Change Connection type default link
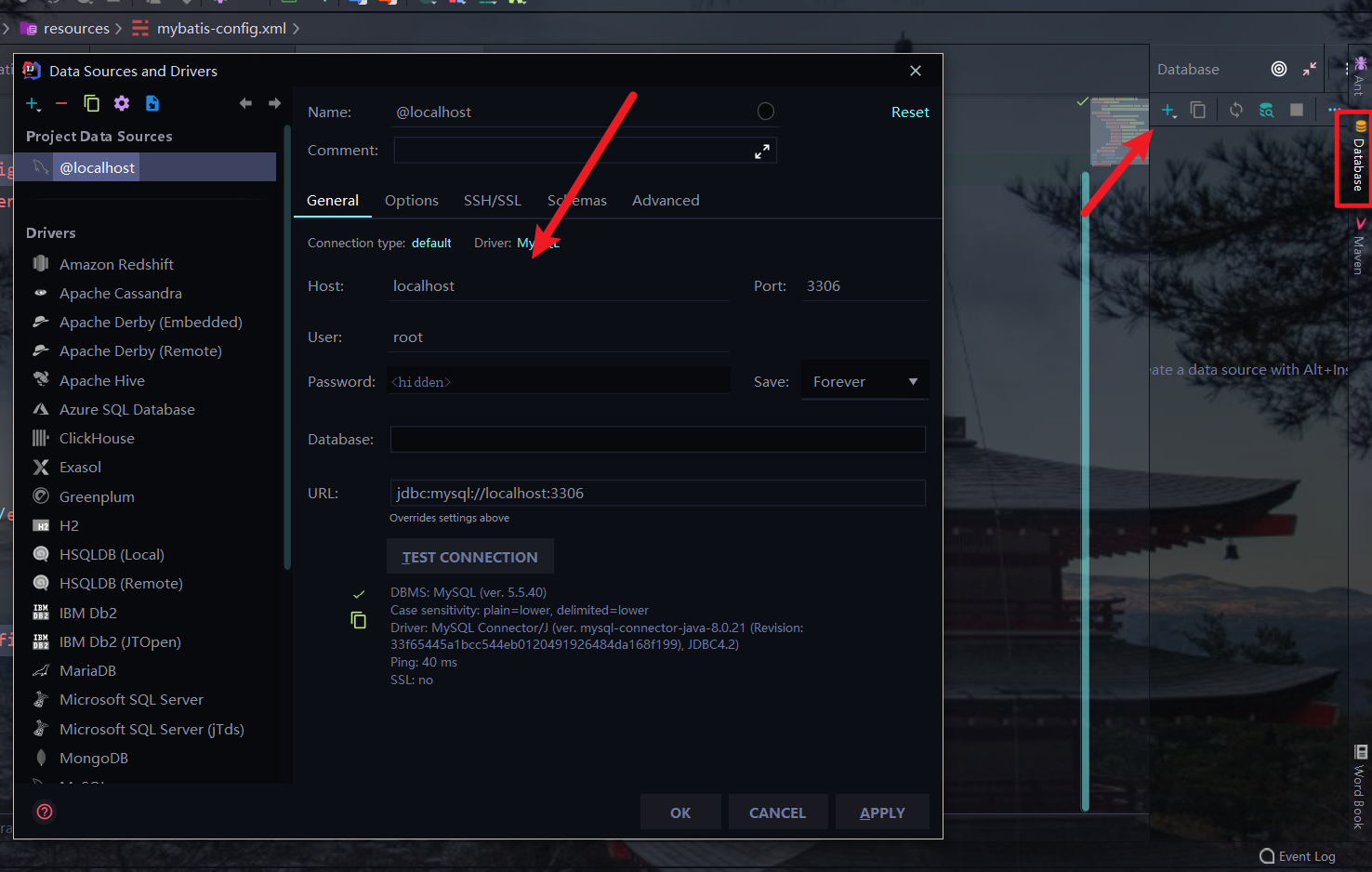This screenshot has height=872, width=1372. pos(431,243)
